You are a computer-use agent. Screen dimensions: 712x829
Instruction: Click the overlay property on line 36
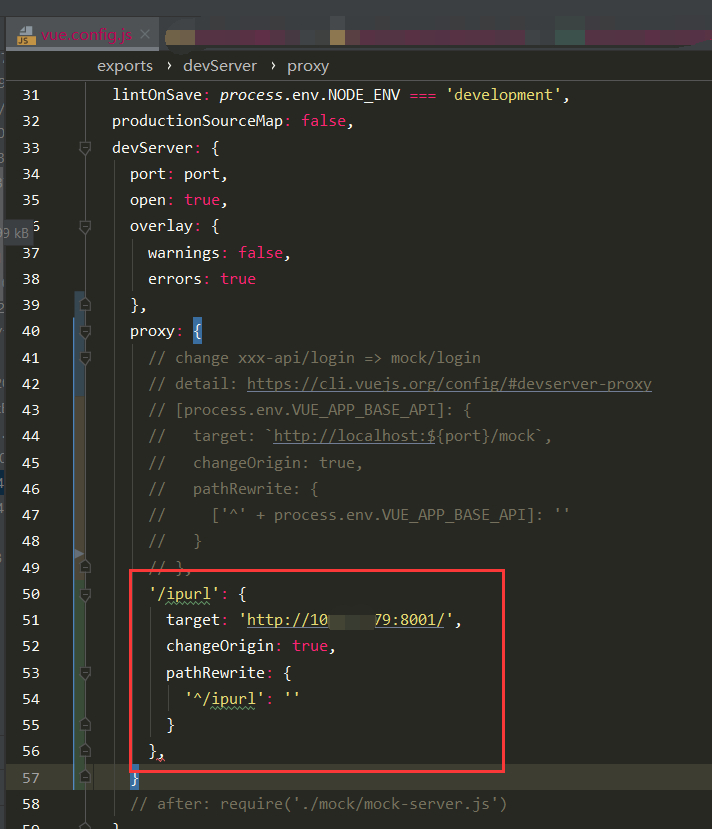pyautogui.click(x=162, y=226)
